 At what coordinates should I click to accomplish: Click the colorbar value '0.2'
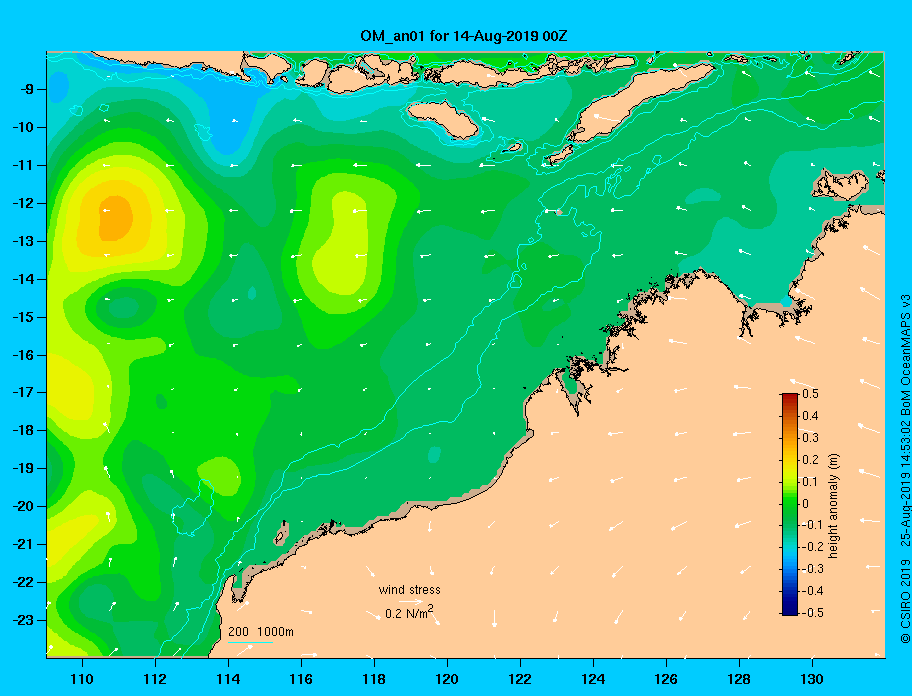point(810,459)
